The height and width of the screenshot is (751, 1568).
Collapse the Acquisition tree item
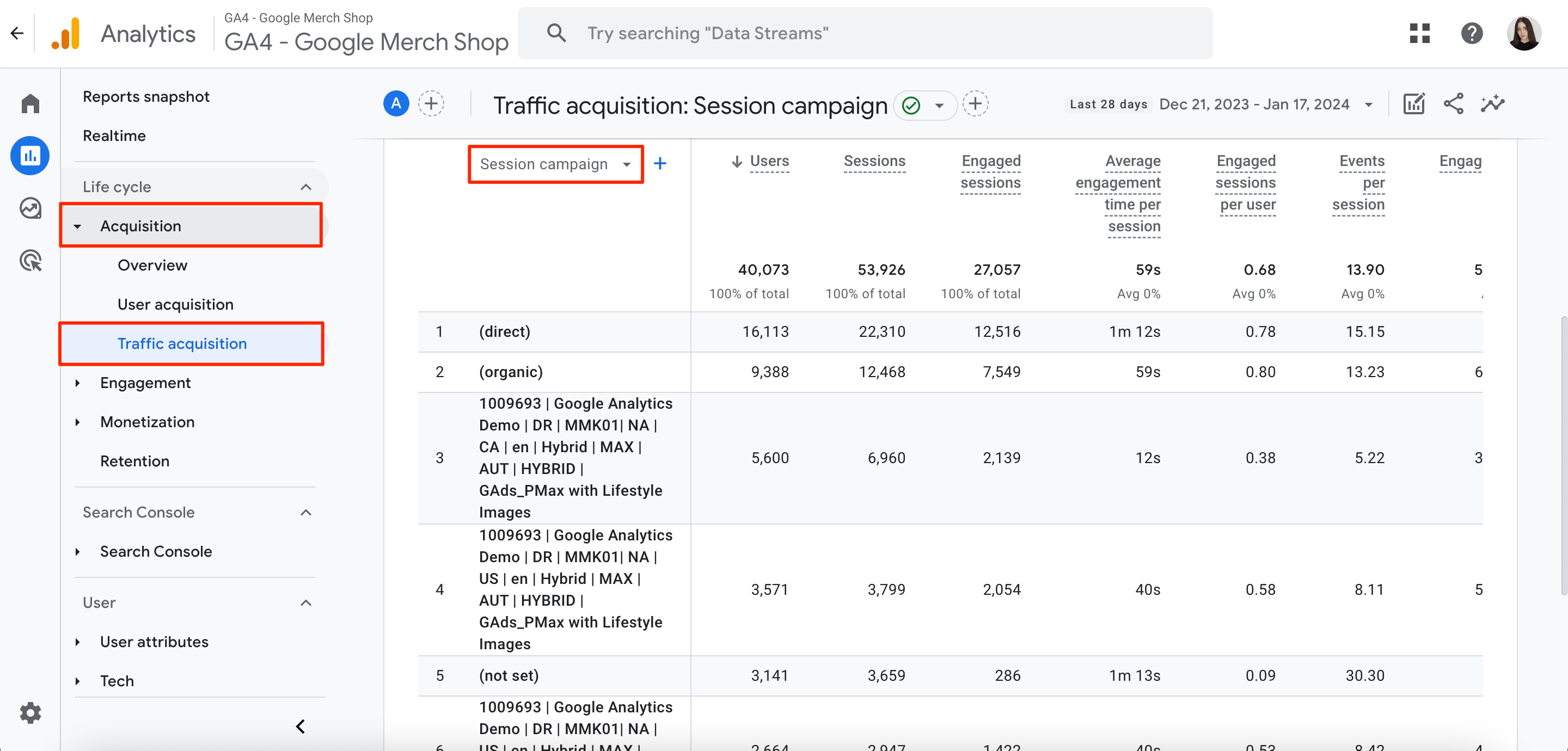coord(77,226)
